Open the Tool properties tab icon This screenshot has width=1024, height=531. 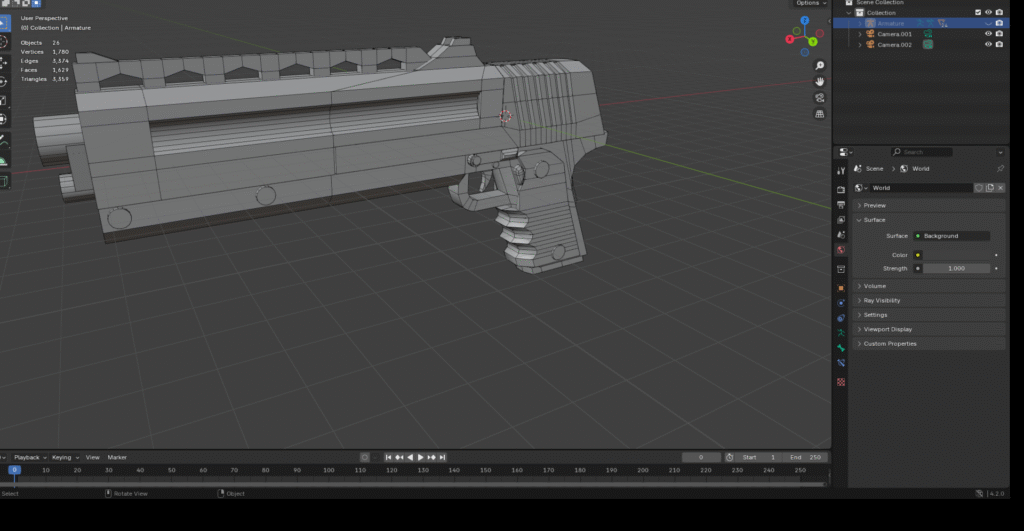tap(841, 171)
